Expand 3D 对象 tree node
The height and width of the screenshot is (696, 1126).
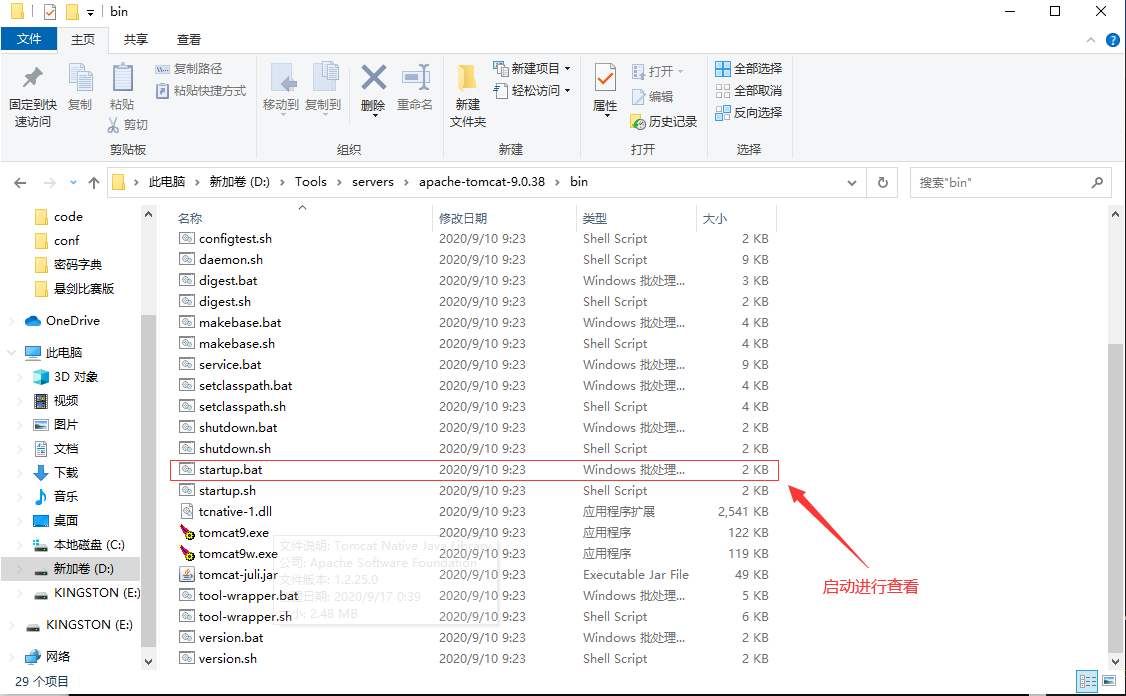pos(19,376)
